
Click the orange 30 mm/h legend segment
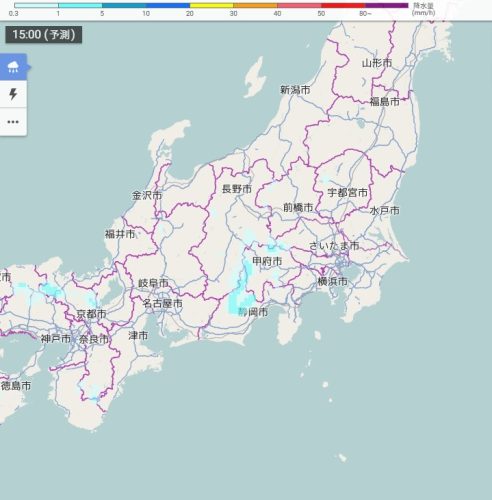tap(255, 6)
